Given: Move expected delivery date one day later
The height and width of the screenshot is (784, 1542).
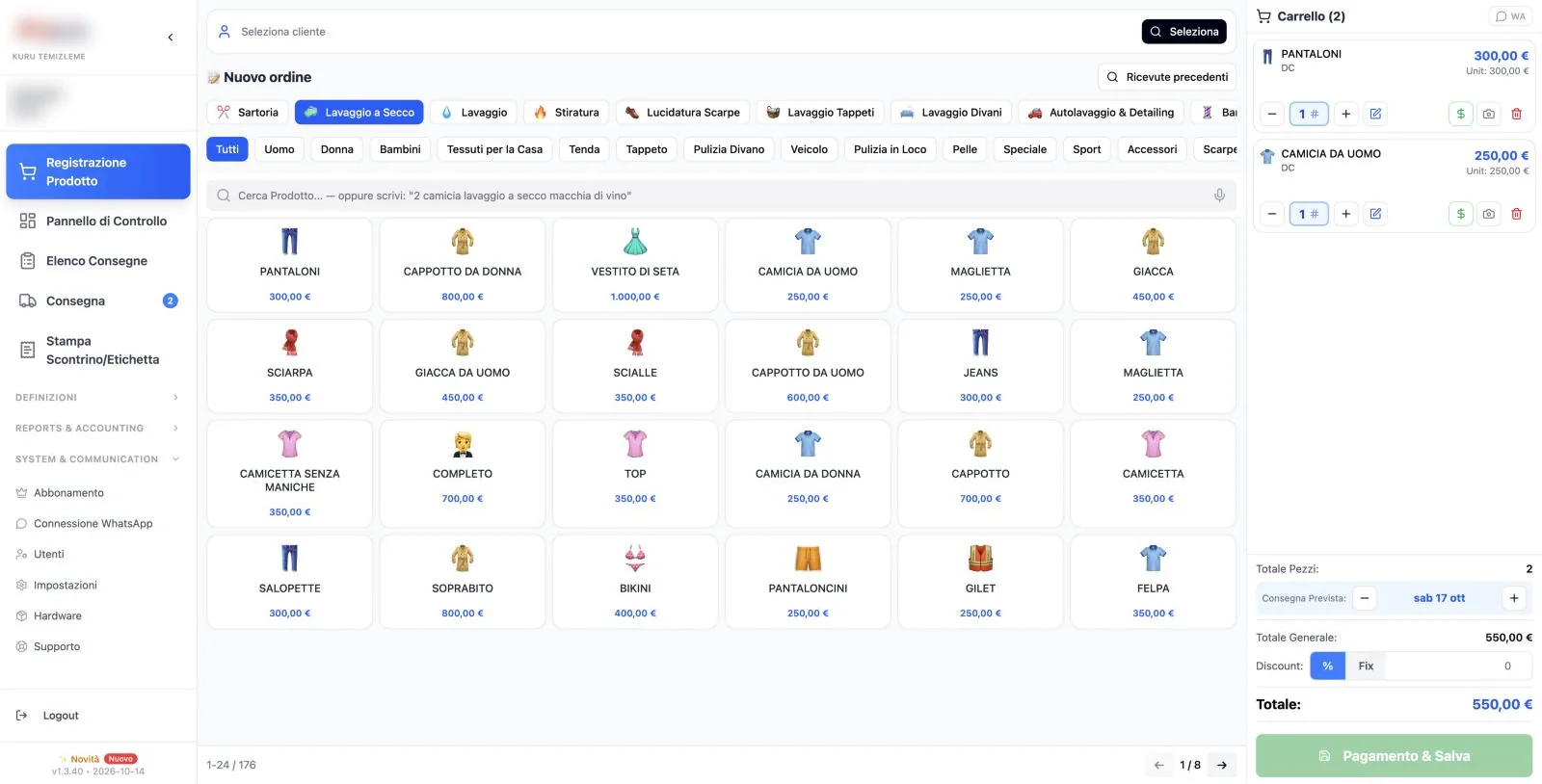Looking at the screenshot, I should [1514, 598].
